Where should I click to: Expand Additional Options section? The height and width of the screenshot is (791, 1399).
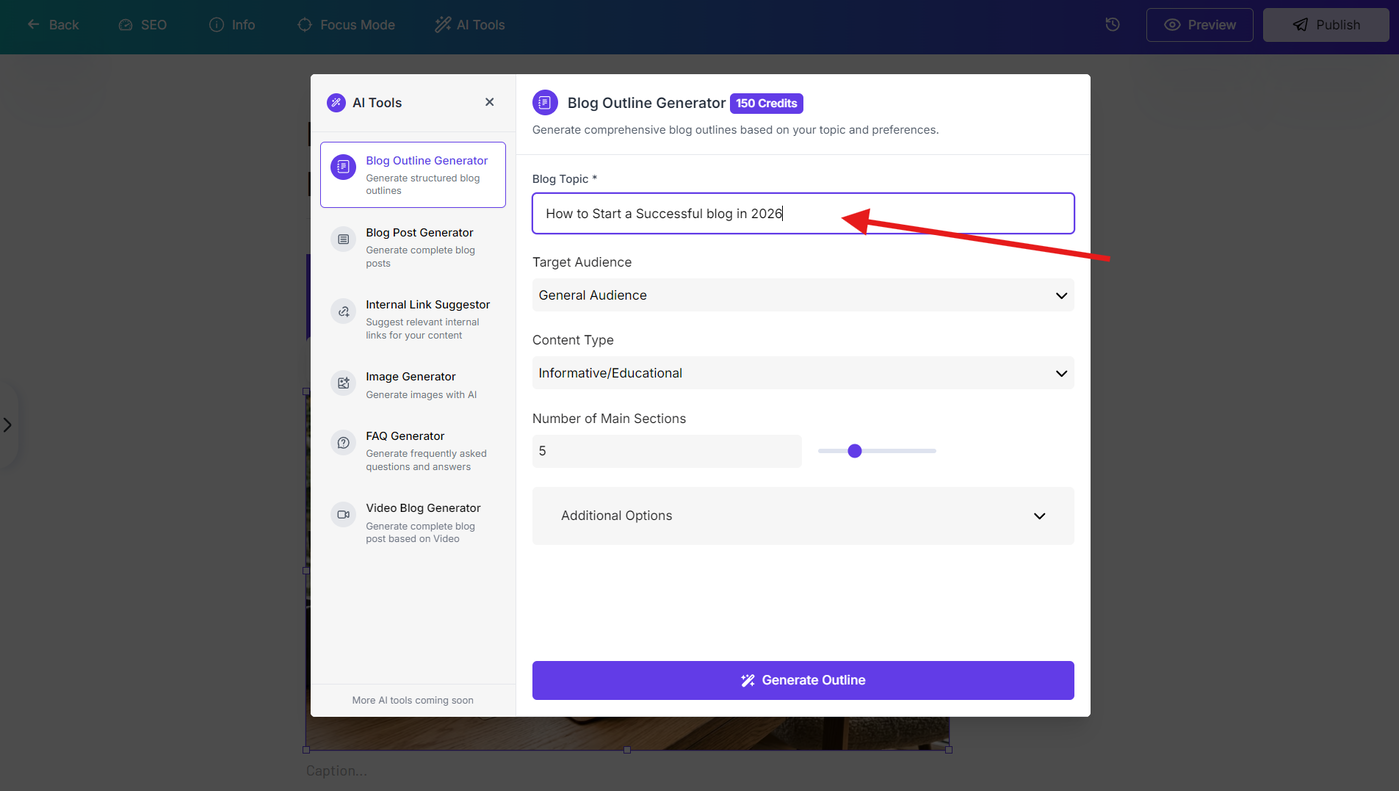pos(803,516)
